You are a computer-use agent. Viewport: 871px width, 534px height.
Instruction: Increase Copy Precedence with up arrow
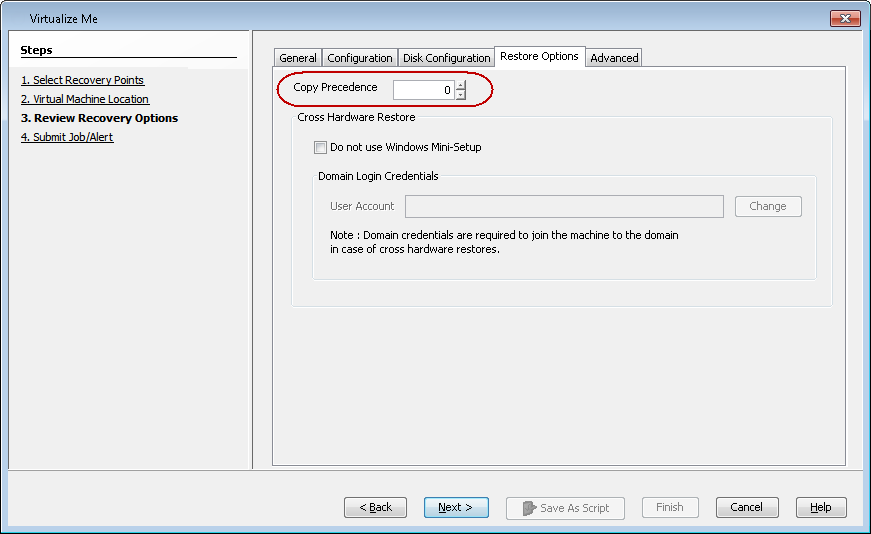461,86
